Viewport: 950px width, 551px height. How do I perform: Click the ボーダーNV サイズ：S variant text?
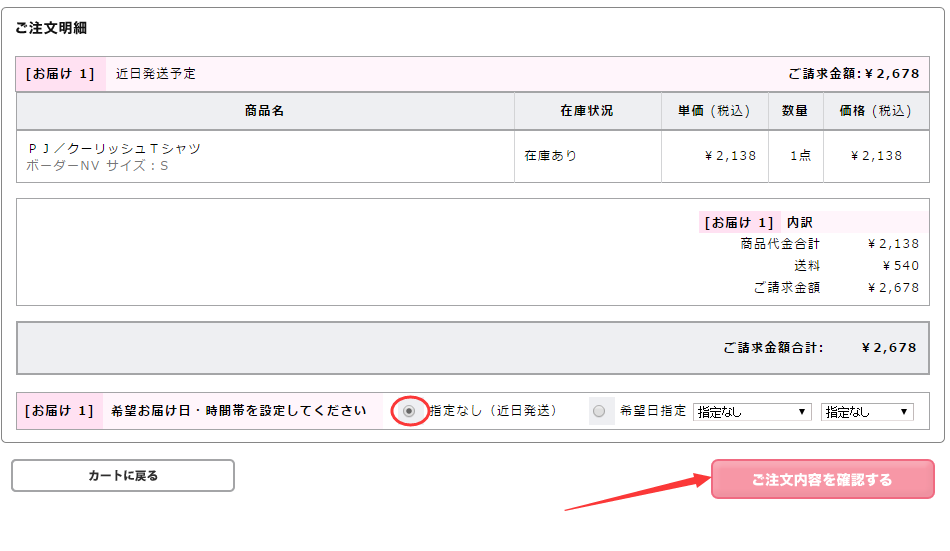click(97, 166)
